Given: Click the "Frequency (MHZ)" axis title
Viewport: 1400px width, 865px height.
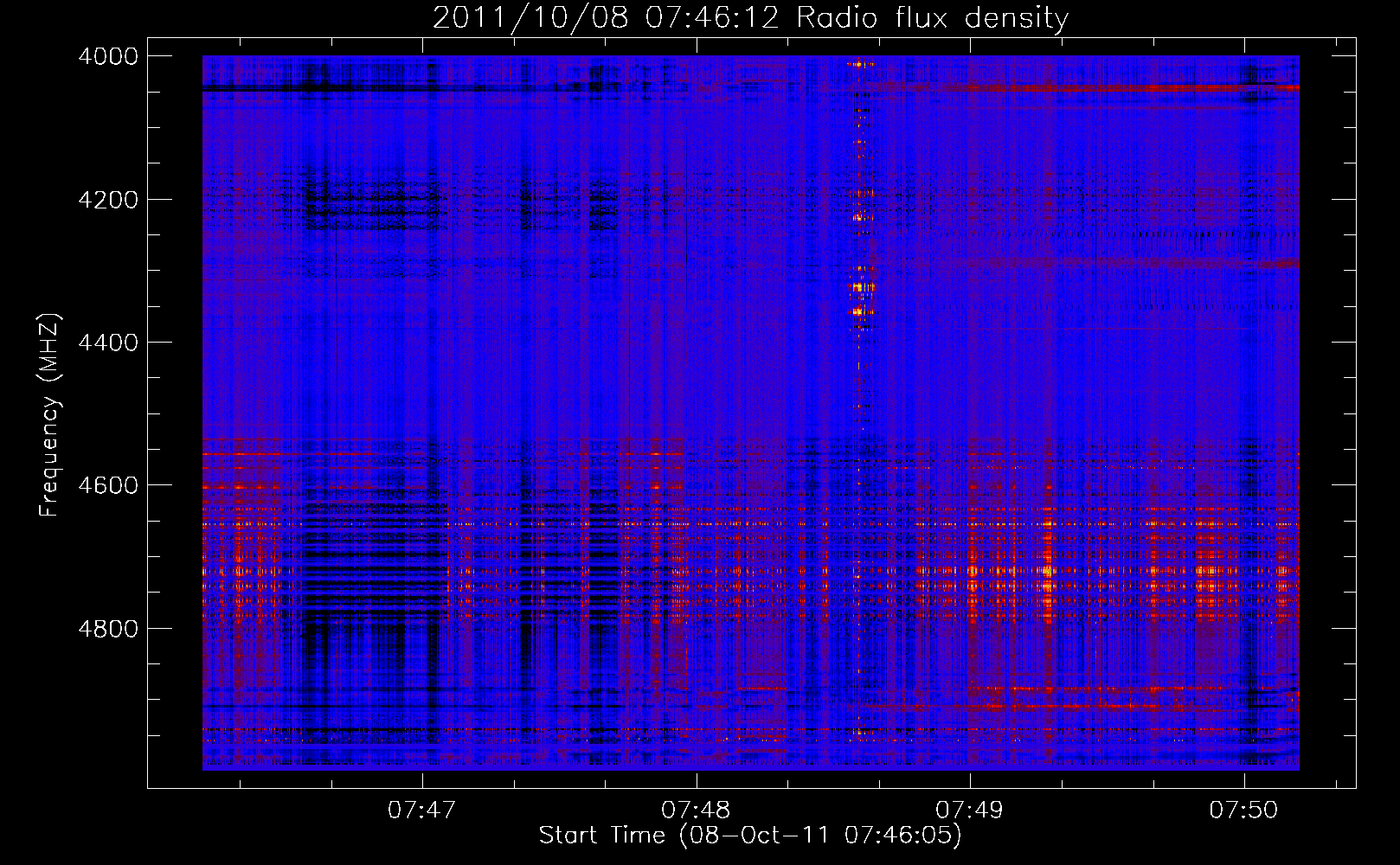Looking at the screenshot, I should [50, 415].
